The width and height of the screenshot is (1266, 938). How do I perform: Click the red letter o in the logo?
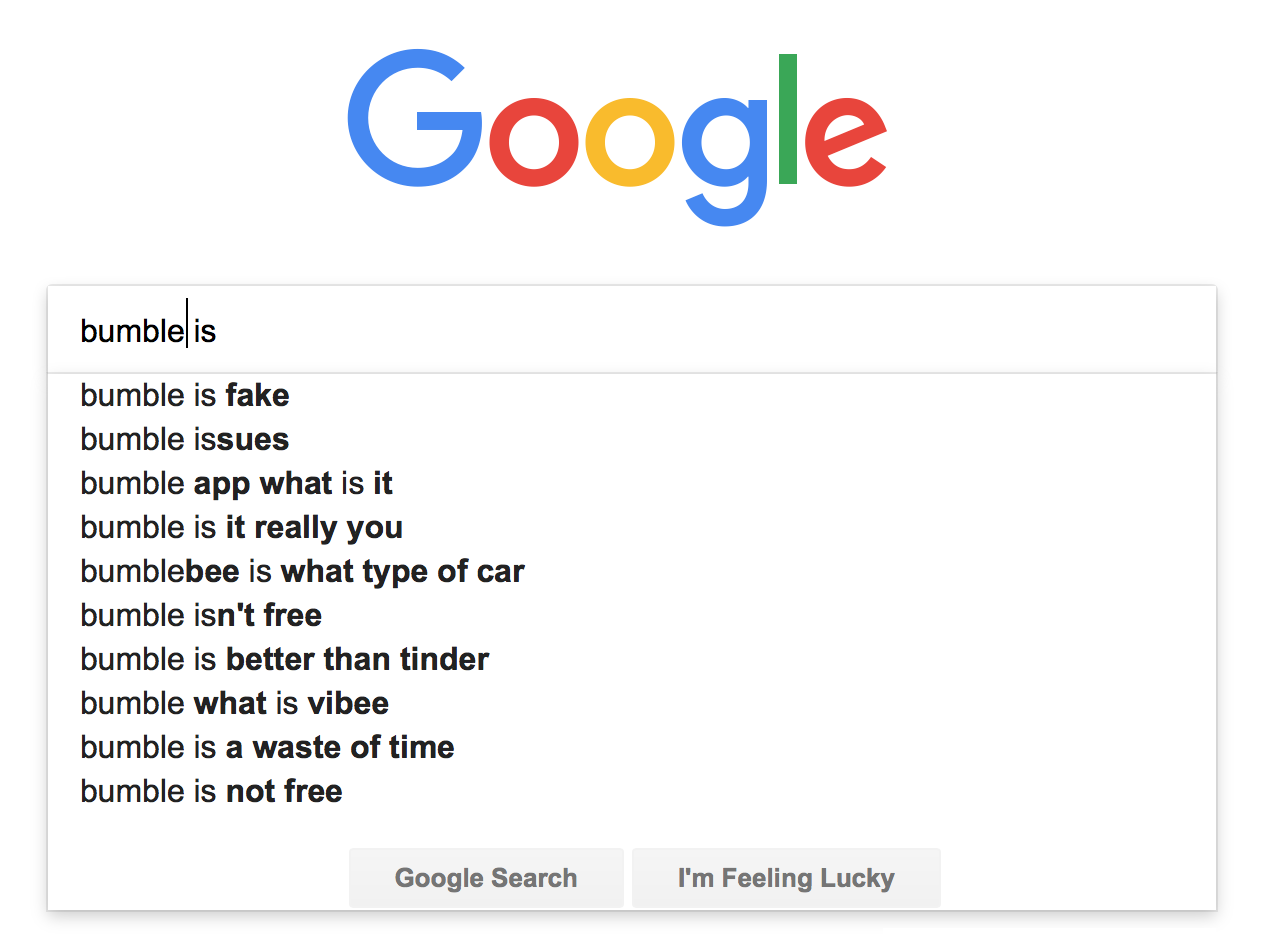click(535, 141)
